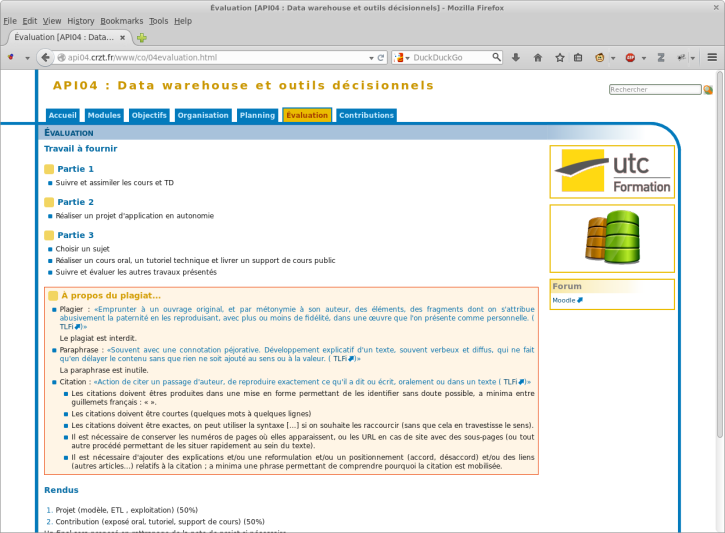Open the Downloads arrow icon
This screenshot has height=533, width=725.
click(x=516, y=57)
